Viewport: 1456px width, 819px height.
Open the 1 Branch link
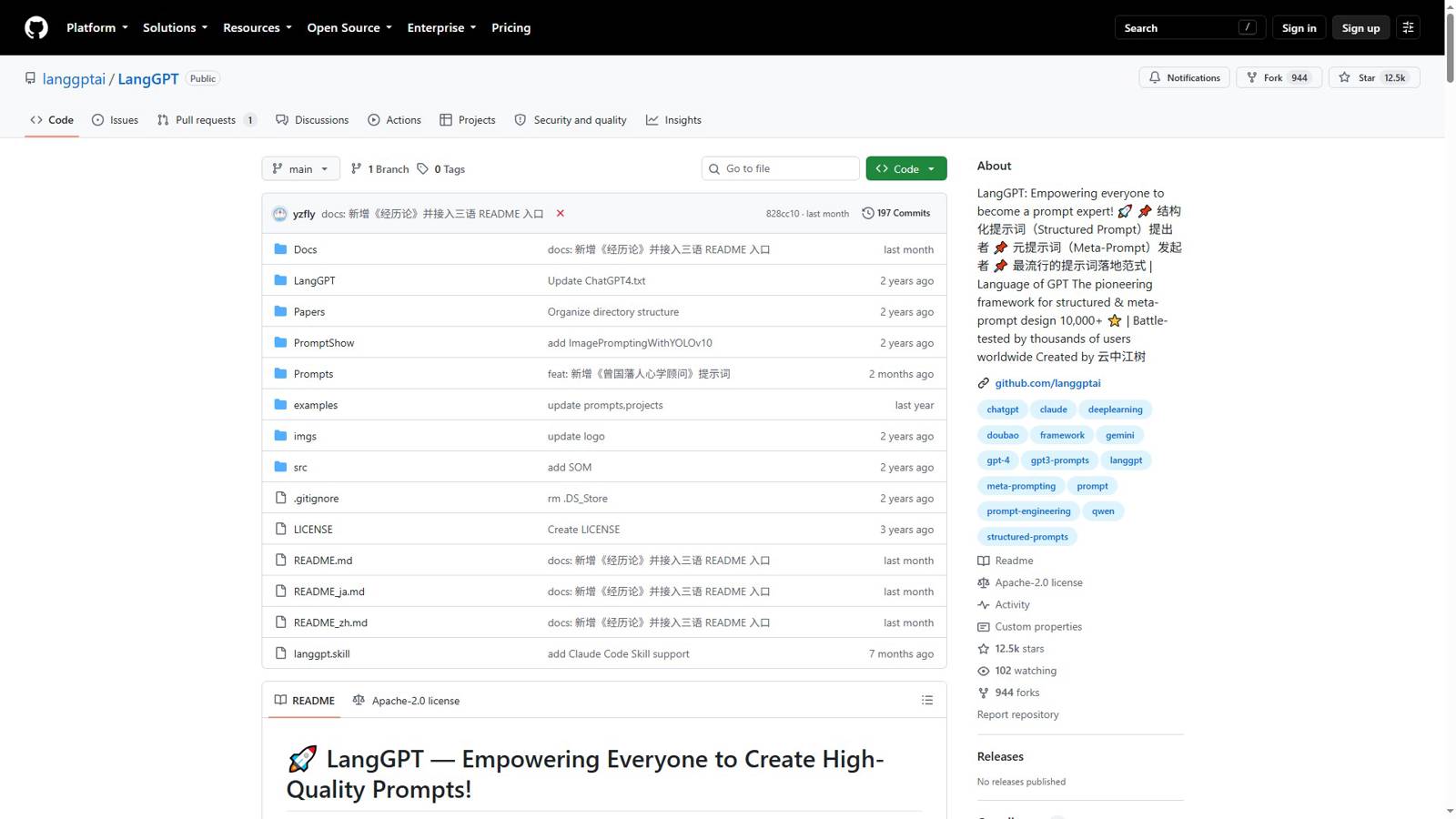[380, 168]
